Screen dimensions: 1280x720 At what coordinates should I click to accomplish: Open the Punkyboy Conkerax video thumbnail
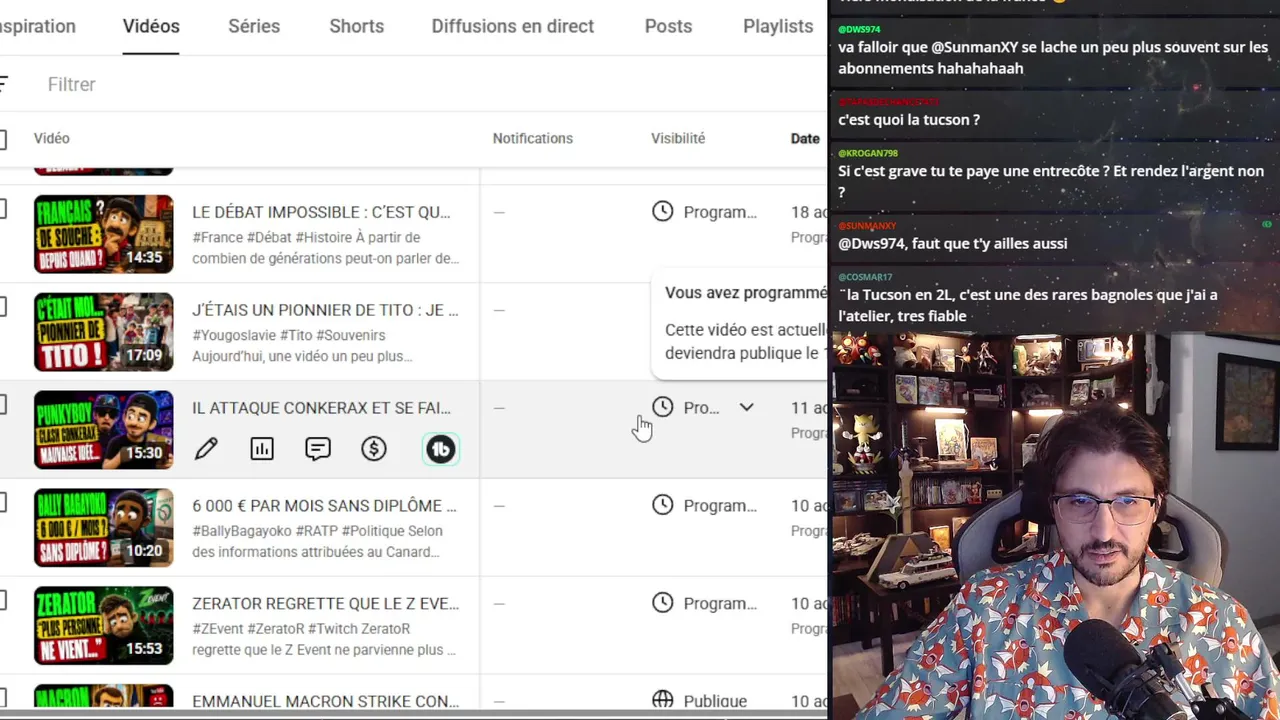pos(104,430)
